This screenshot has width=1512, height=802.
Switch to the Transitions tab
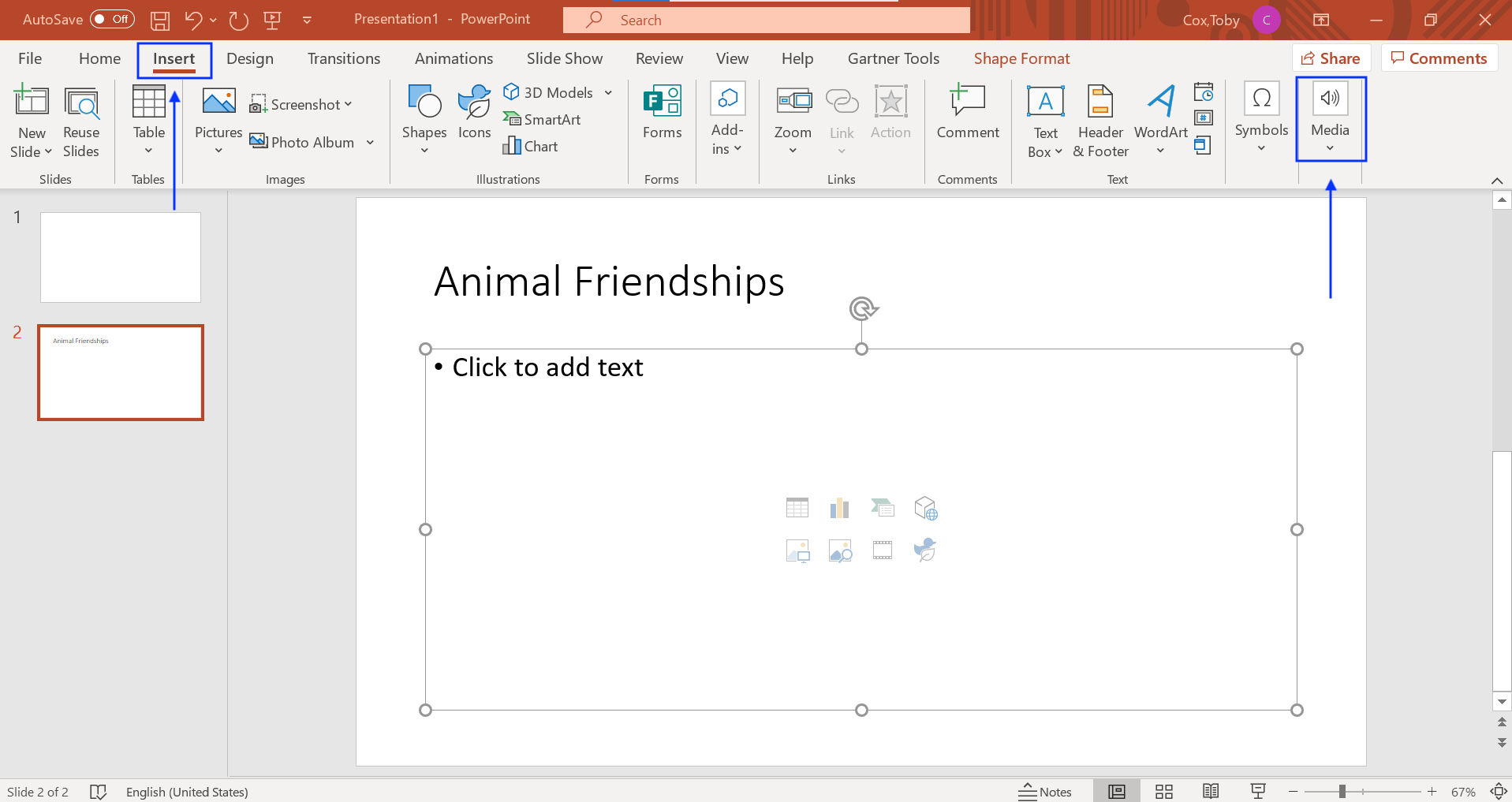(x=344, y=58)
